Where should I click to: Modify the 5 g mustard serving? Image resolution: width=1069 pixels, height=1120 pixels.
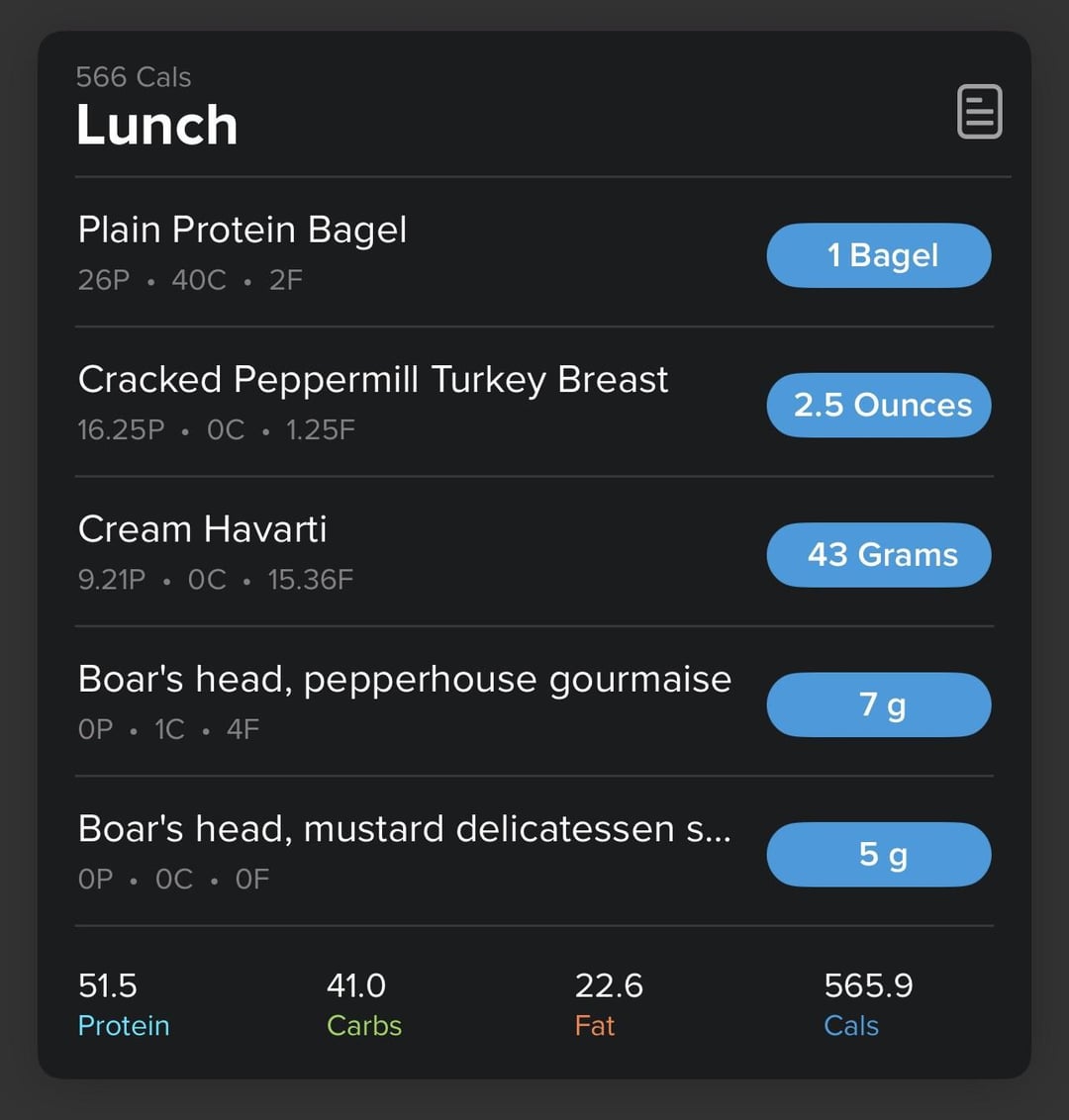879,854
